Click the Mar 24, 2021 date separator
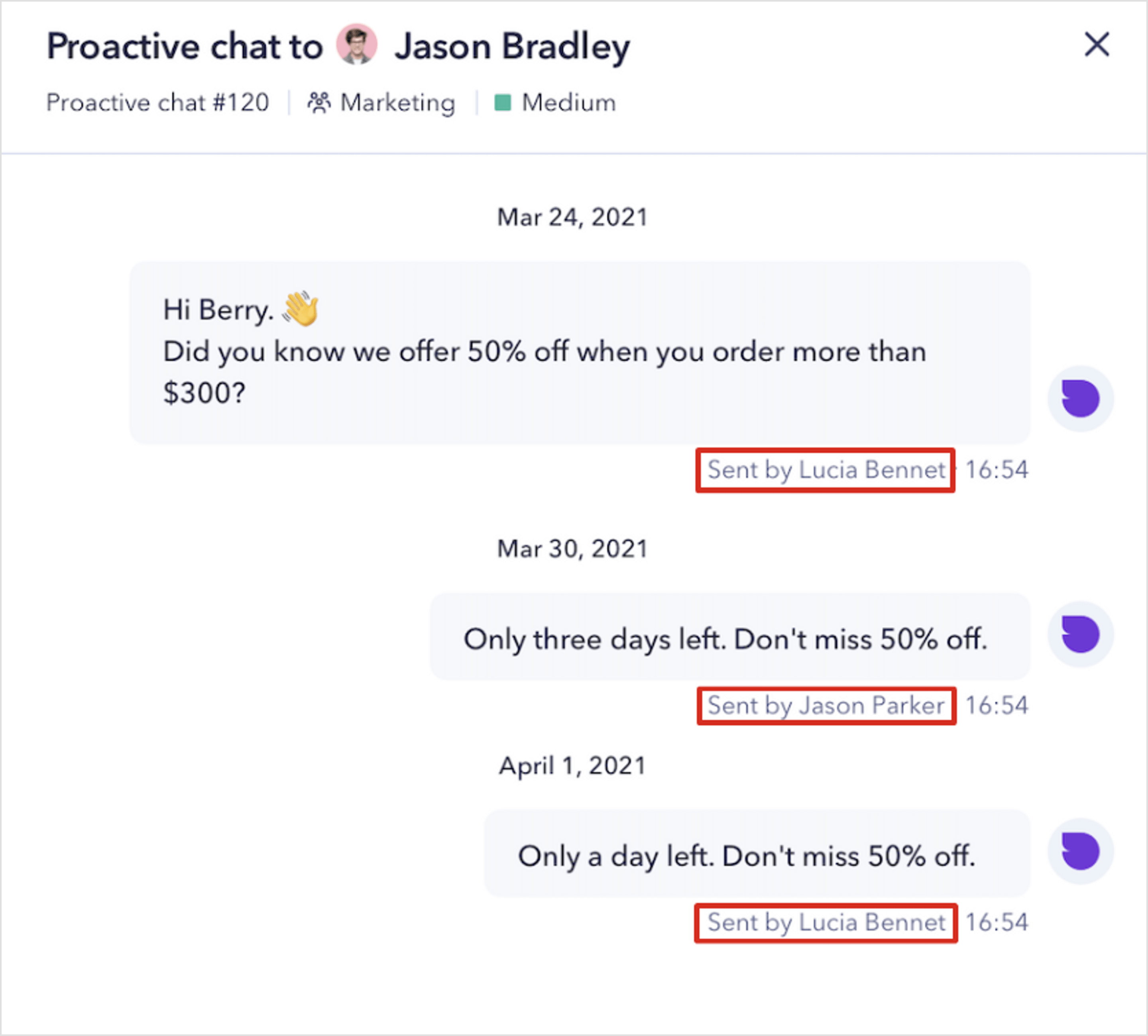Screen dimensions: 1148x1036 tap(572, 218)
